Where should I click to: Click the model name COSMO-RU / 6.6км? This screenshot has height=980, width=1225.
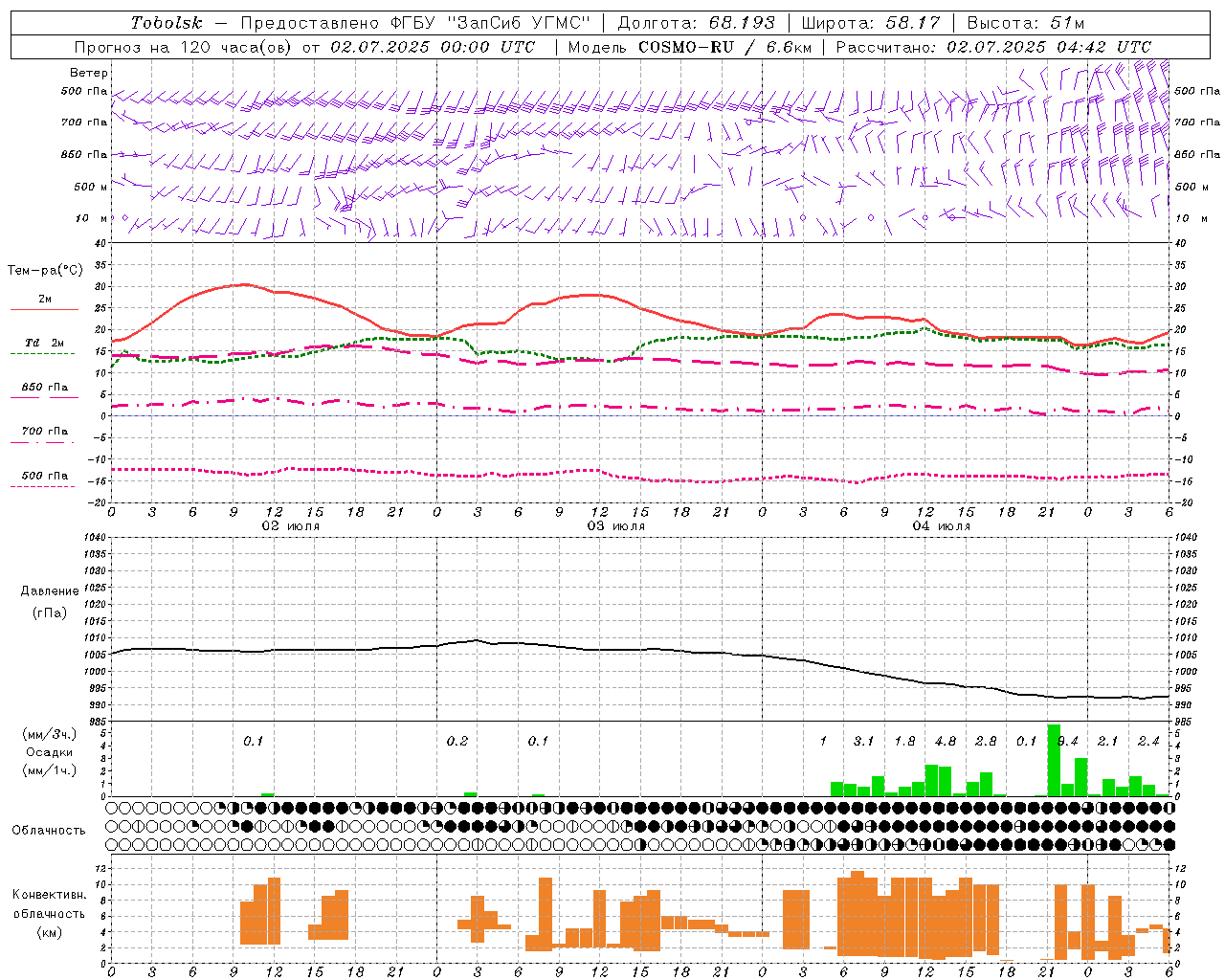(x=725, y=47)
